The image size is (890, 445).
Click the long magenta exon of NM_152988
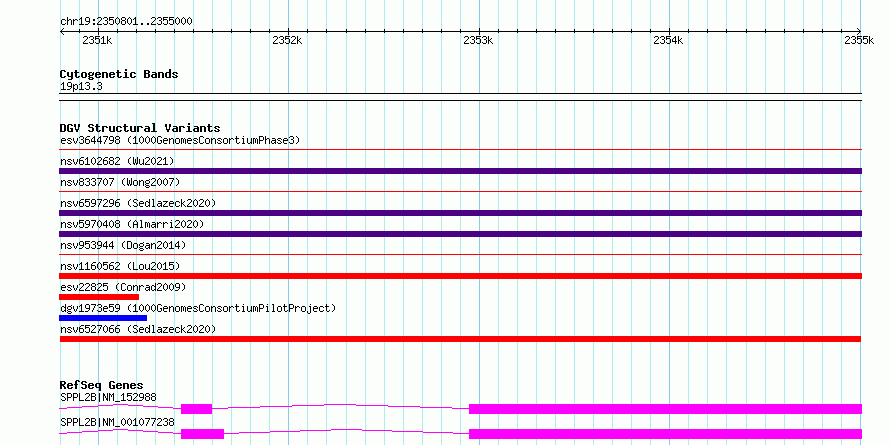coord(665,409)
